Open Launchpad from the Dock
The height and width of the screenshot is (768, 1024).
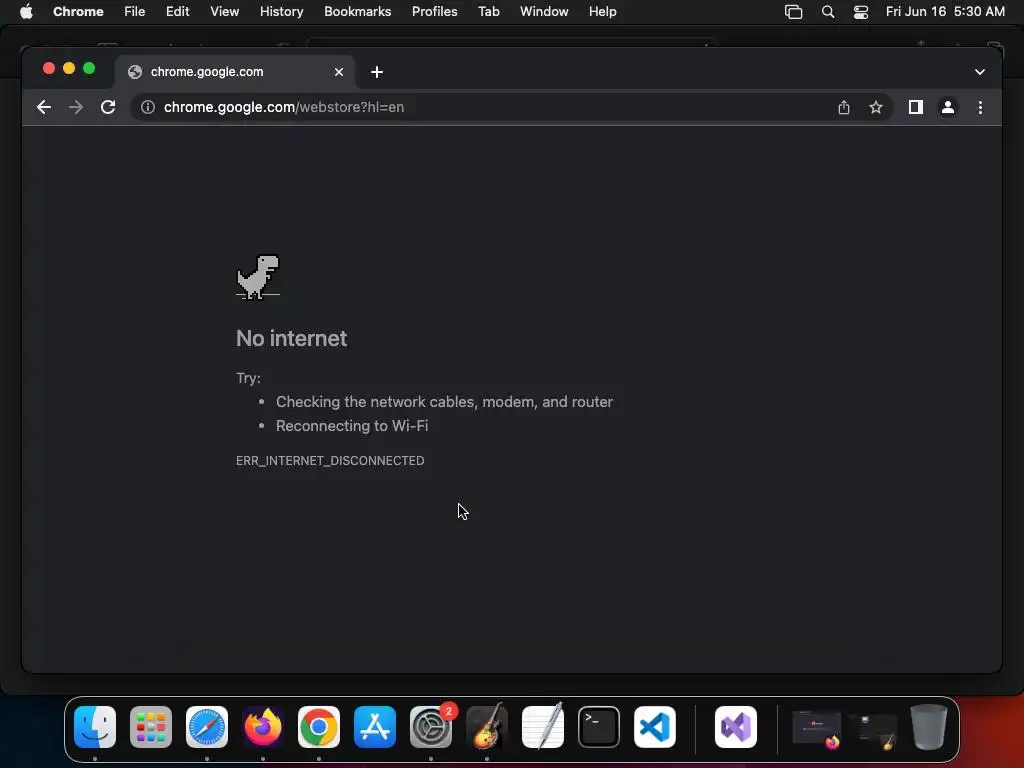click(151, 727)
